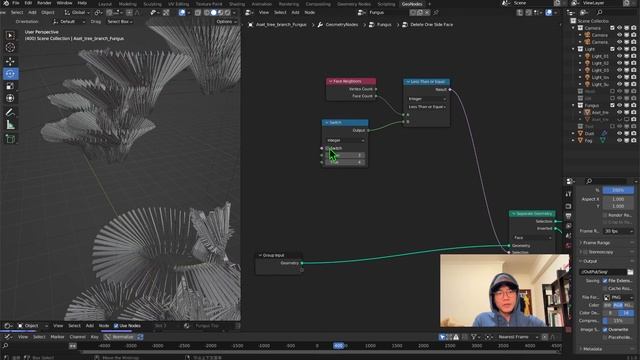Toggle Fungus collection exclude checkbox
640x360 pixels.
coord(612,105)
